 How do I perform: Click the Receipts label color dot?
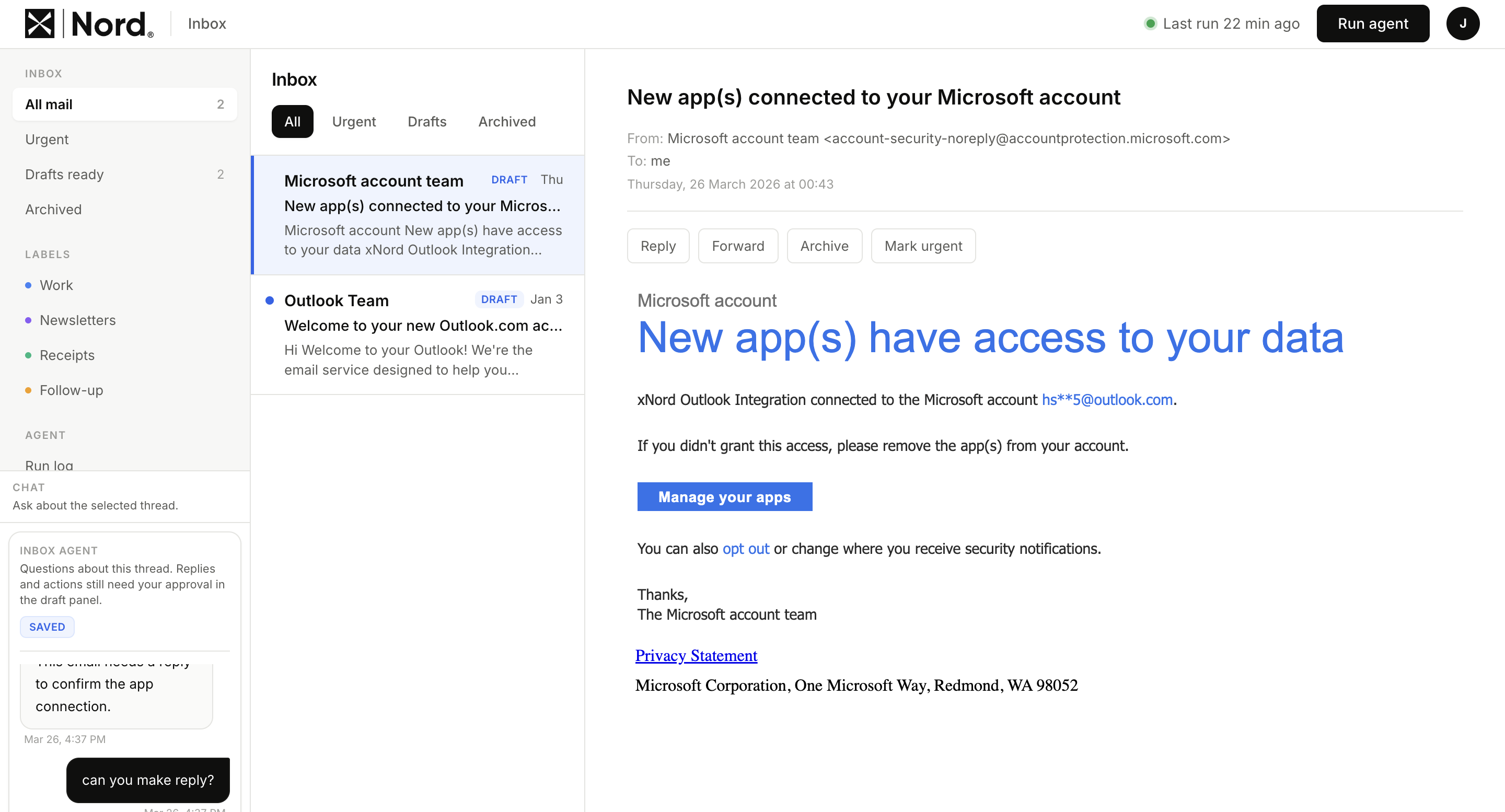28,355
